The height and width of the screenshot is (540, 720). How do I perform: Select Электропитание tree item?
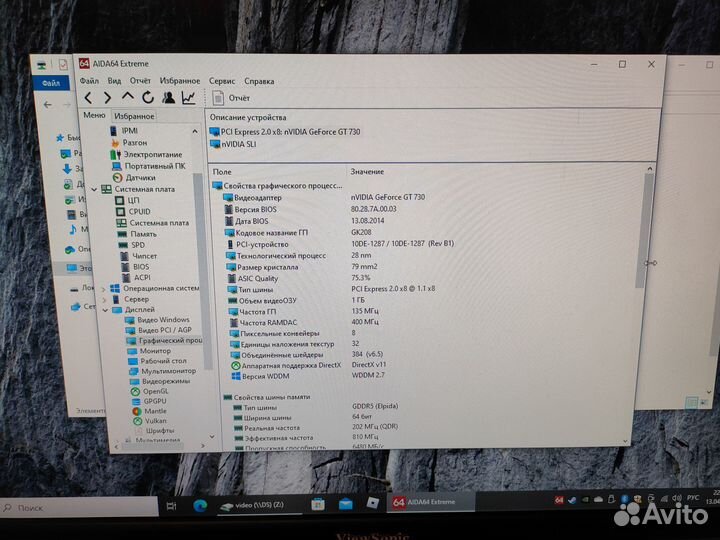click(146, 154)
